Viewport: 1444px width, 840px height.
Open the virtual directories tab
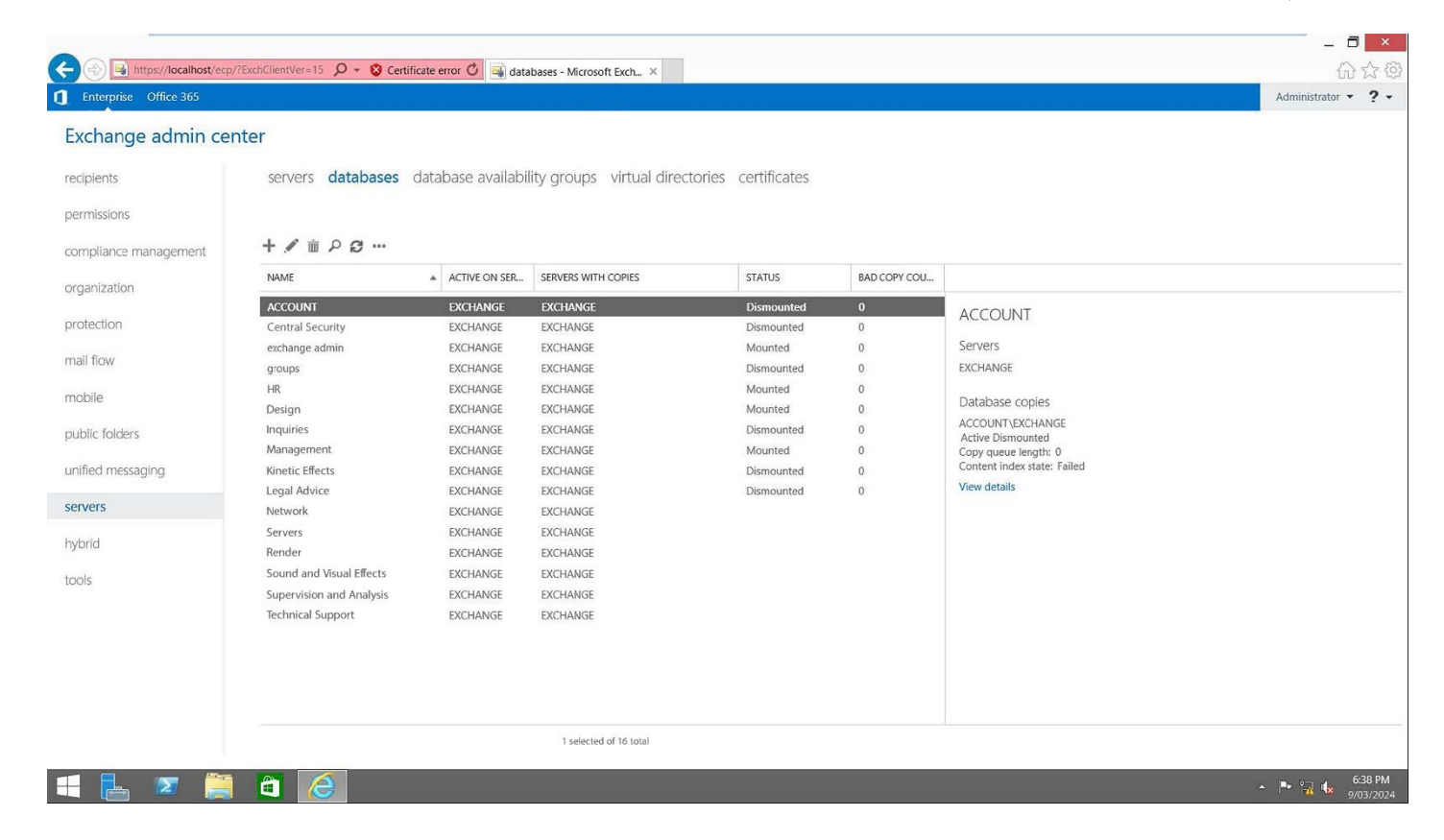click(x=667, y=178)
